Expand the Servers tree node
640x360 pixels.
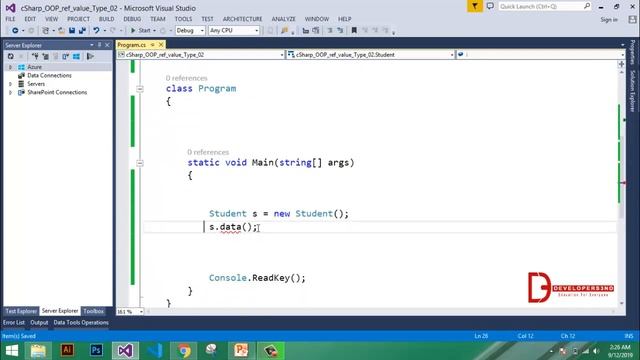click(x=10, y=84)
